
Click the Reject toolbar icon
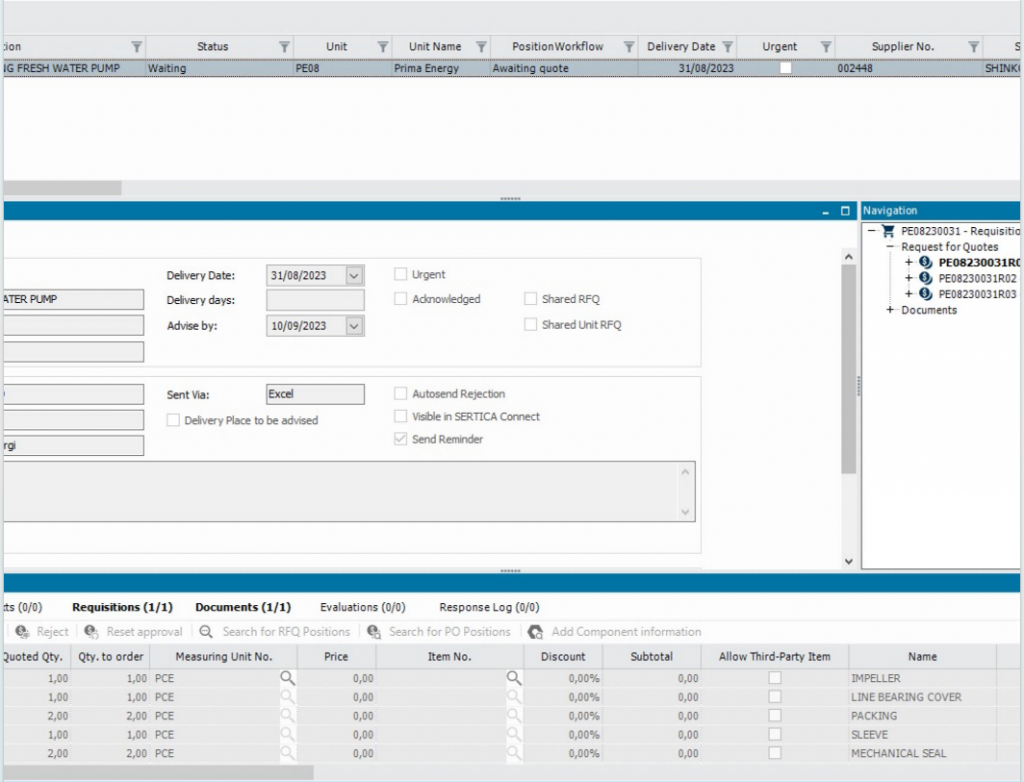[x=22, y=632]
